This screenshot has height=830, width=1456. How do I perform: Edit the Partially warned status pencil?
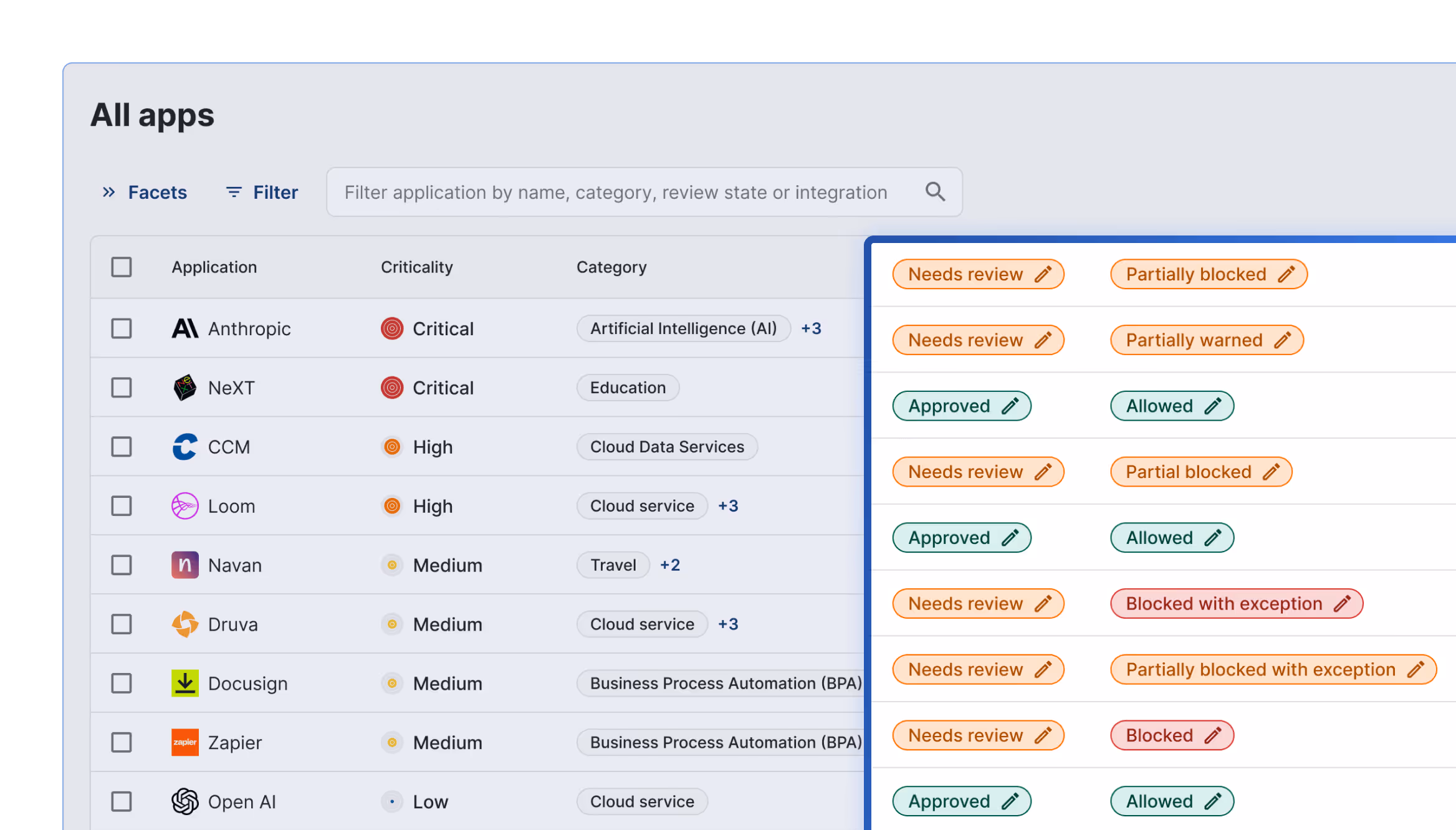pos(1283,340)
